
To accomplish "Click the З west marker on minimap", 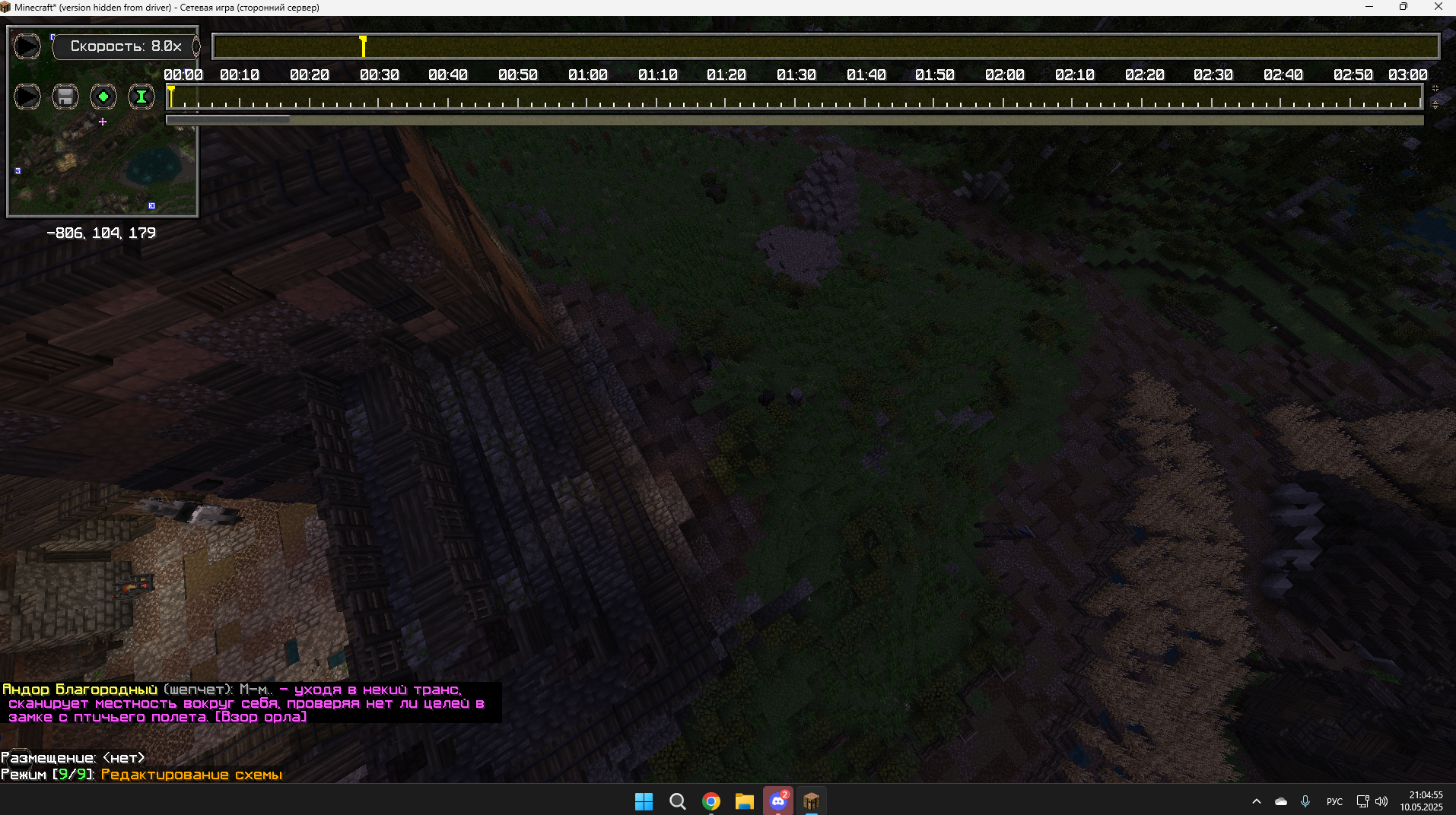I will click(x=18, y=170).
